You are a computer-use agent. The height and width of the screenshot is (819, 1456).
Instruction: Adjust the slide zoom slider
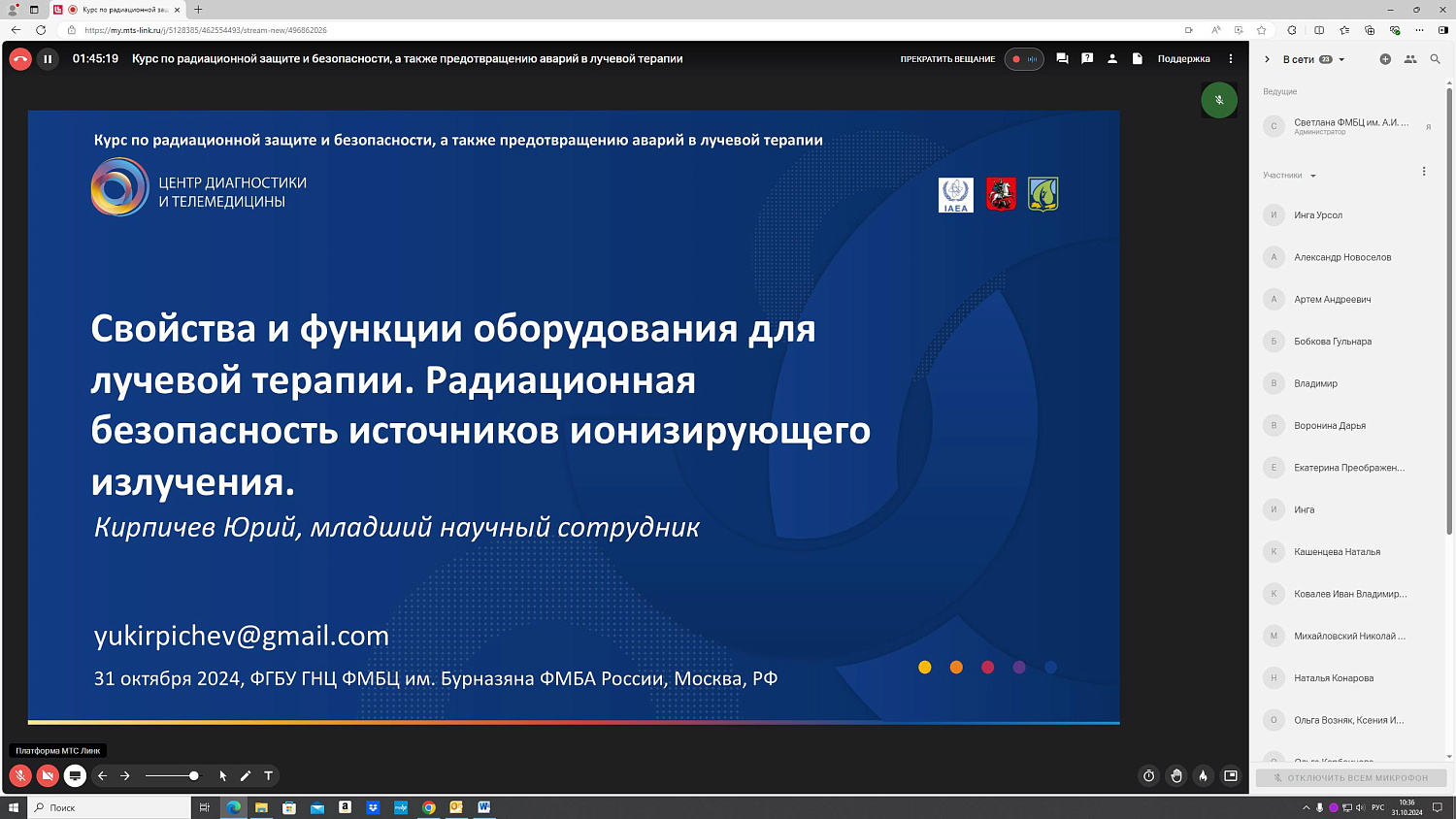[194, 776]
